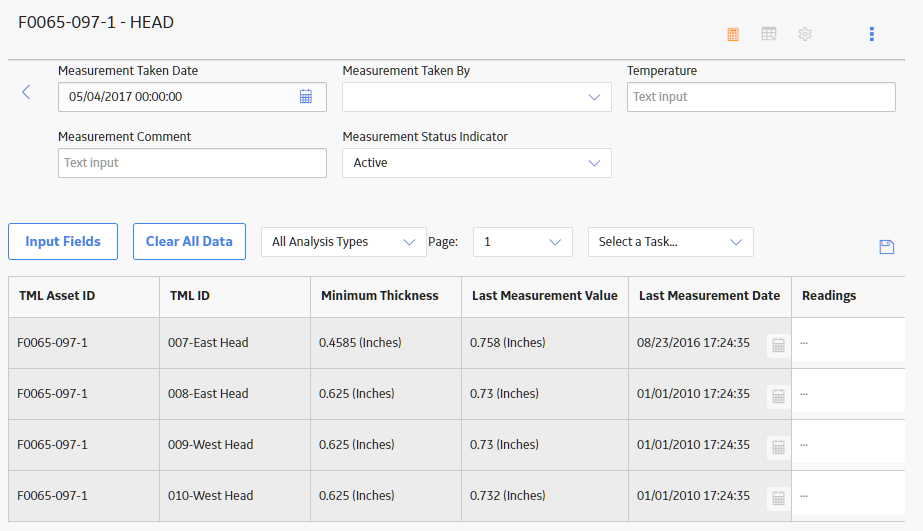Open calendar for Measurement Taken Date
923x531 pixels.
click(x=306, y=97)
